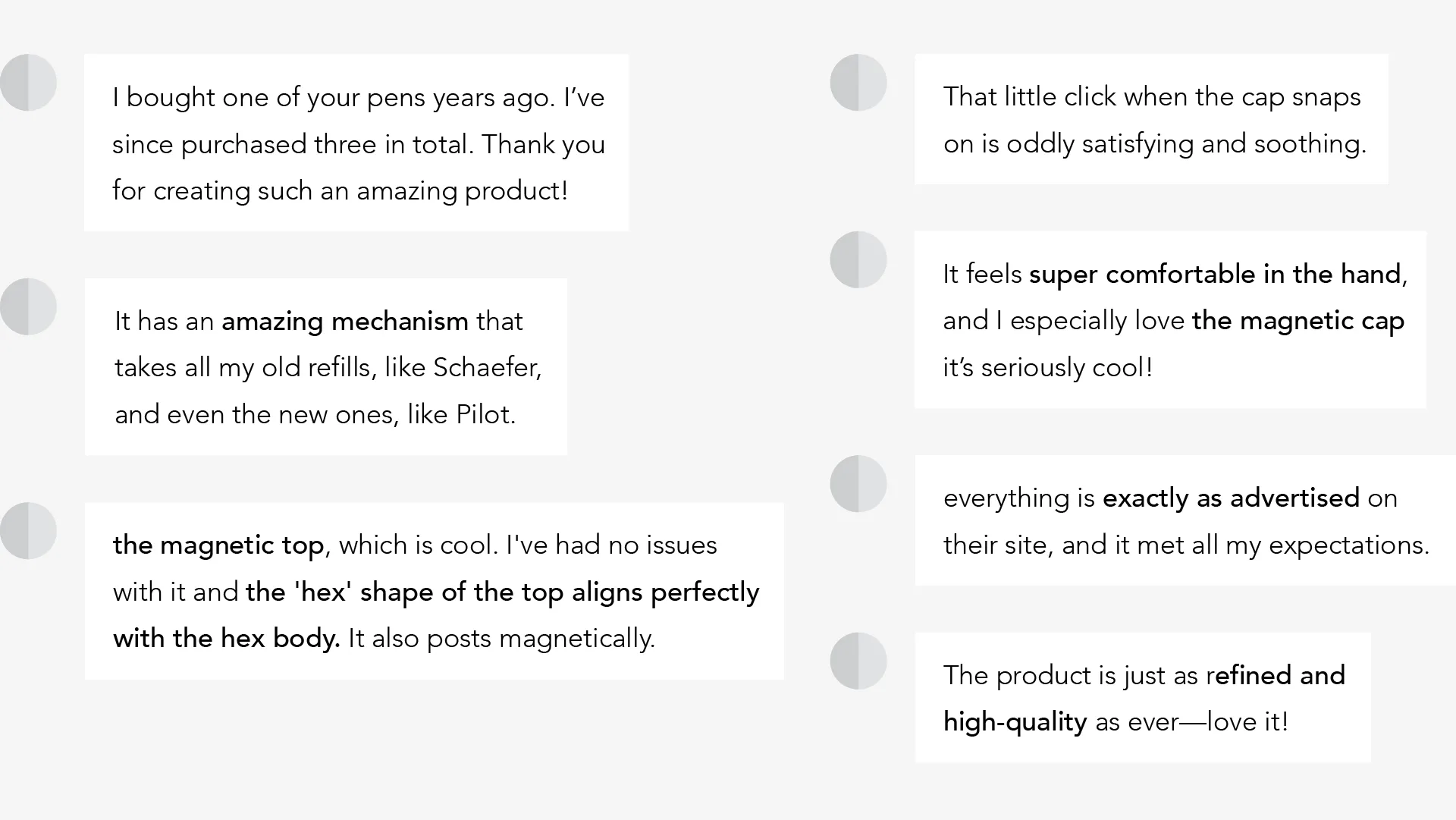The image size is (1456, 820).
Task: Select the avatar next to the 'little click' review
Action: pos(858,83)
